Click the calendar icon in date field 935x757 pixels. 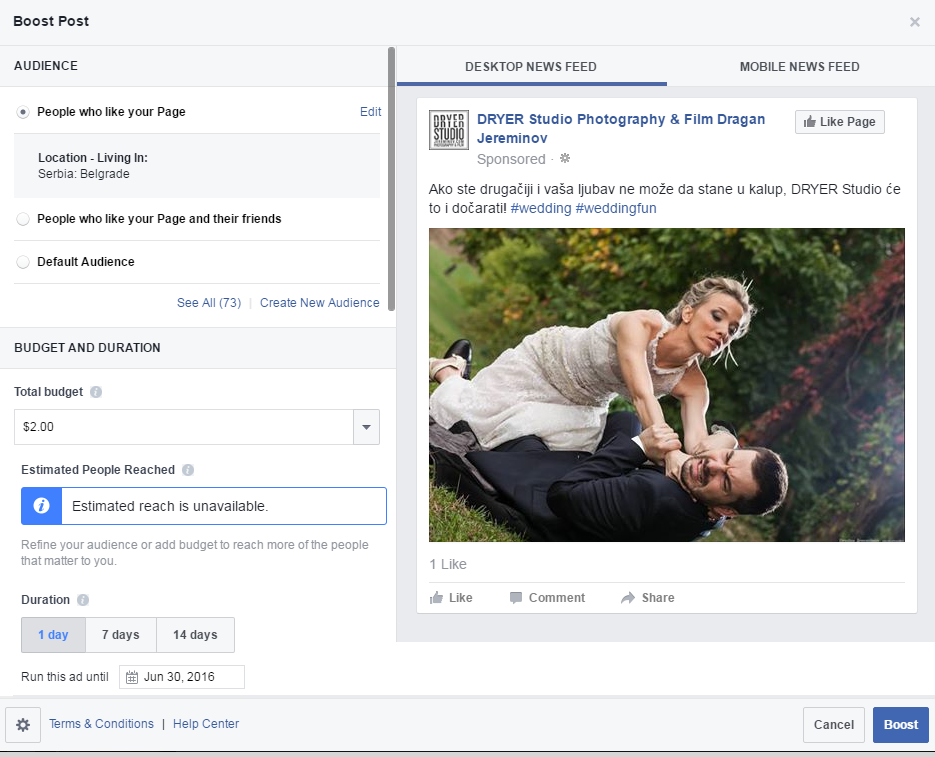coord(132,677)
